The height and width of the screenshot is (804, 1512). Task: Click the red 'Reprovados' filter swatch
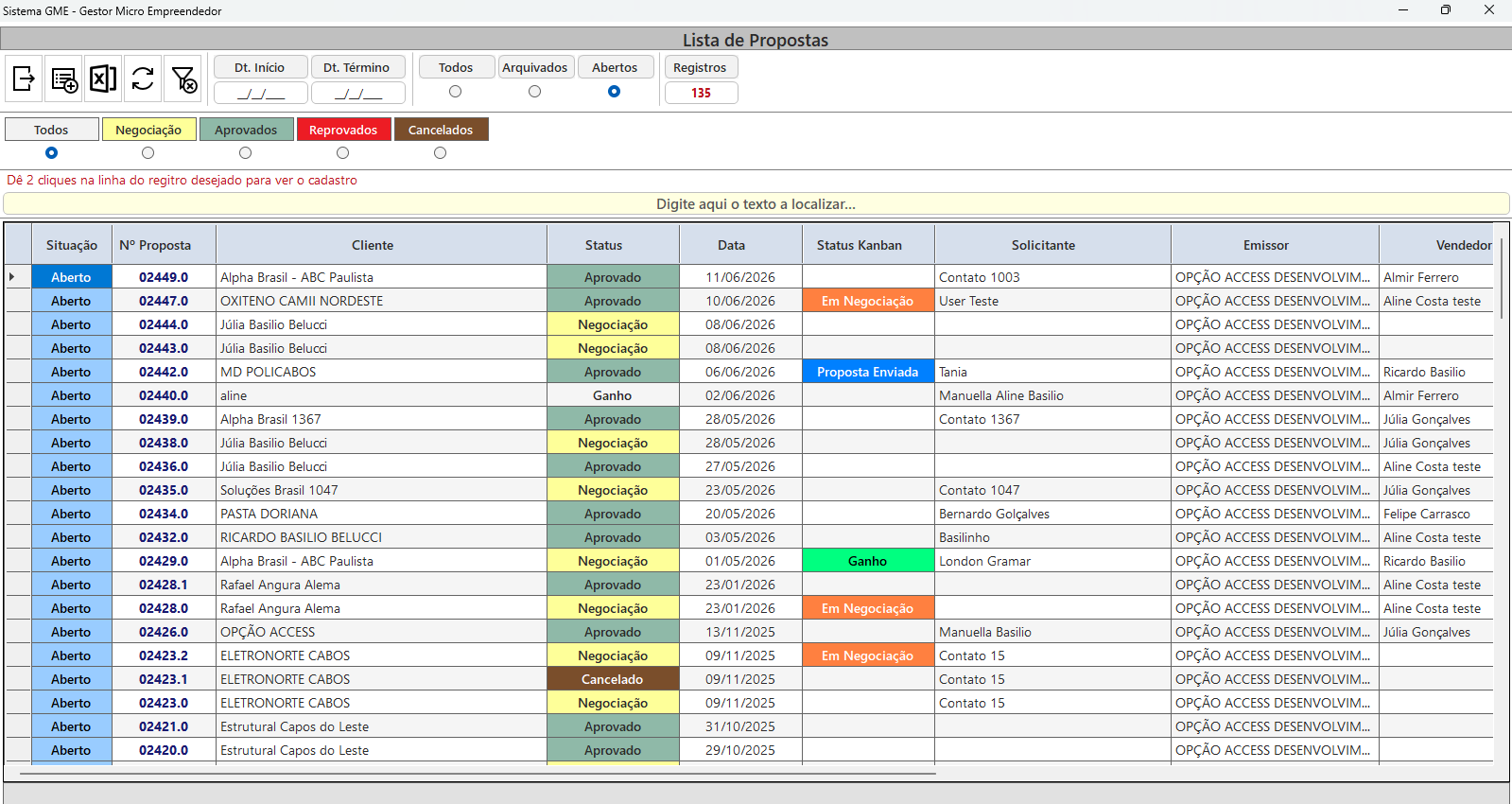tap(343, 130)
